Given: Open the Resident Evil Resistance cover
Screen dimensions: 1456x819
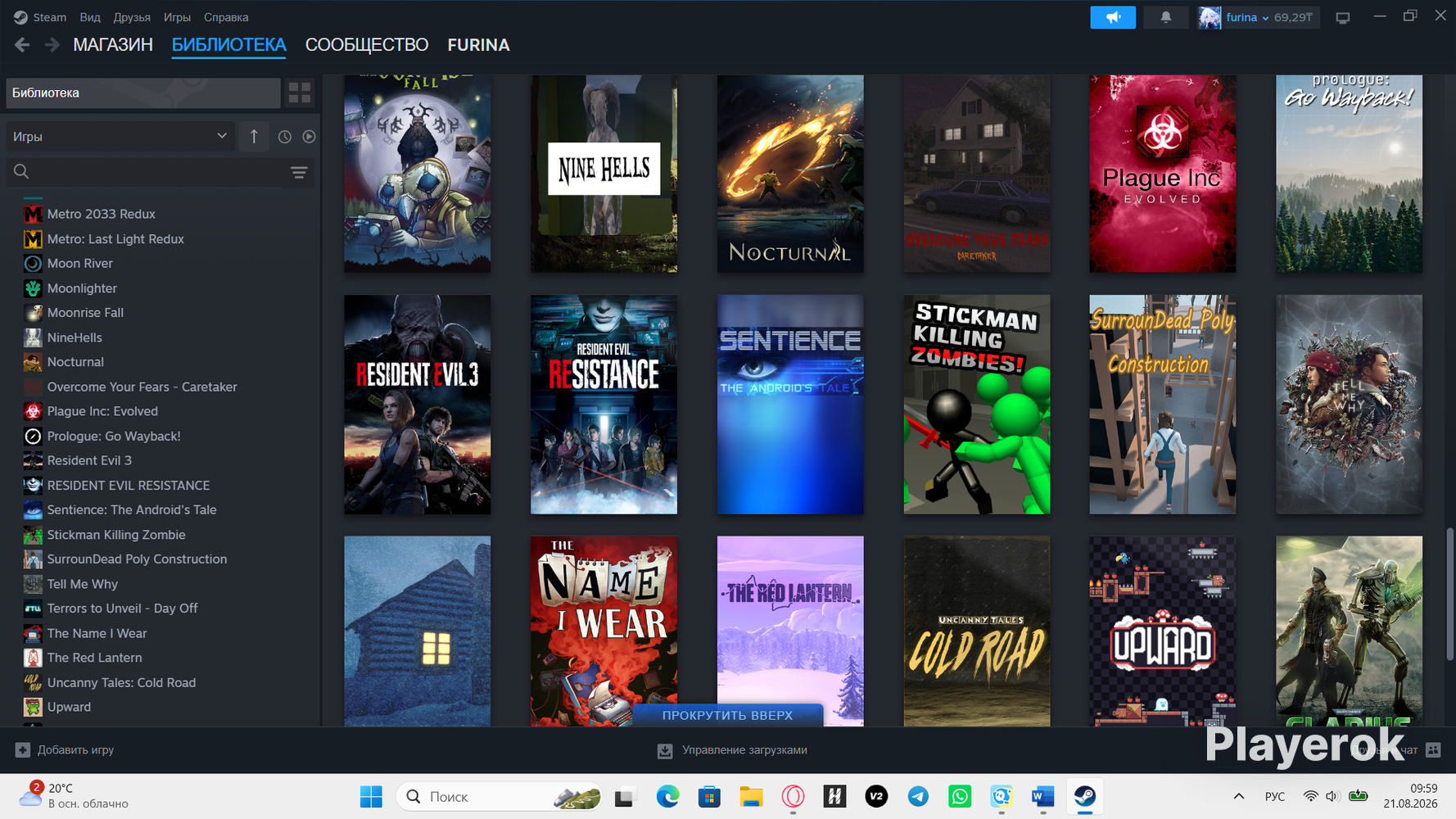Looking at the screenshot, I should [x=604, y=405].
